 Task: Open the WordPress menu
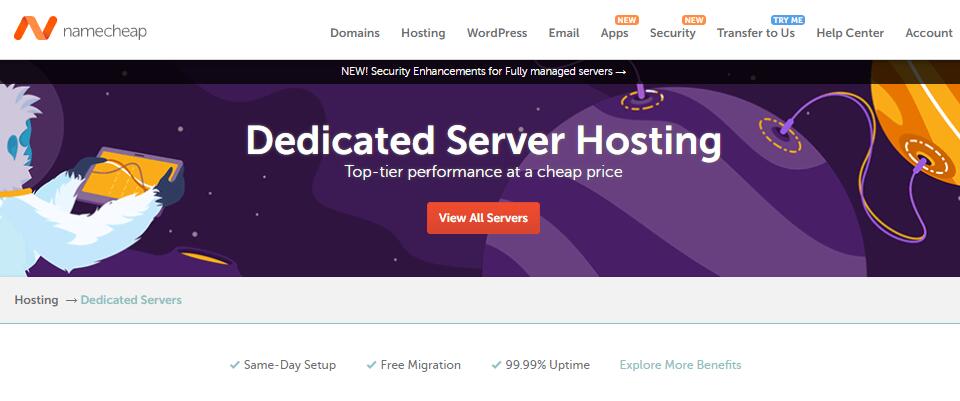tap(497, 33)
